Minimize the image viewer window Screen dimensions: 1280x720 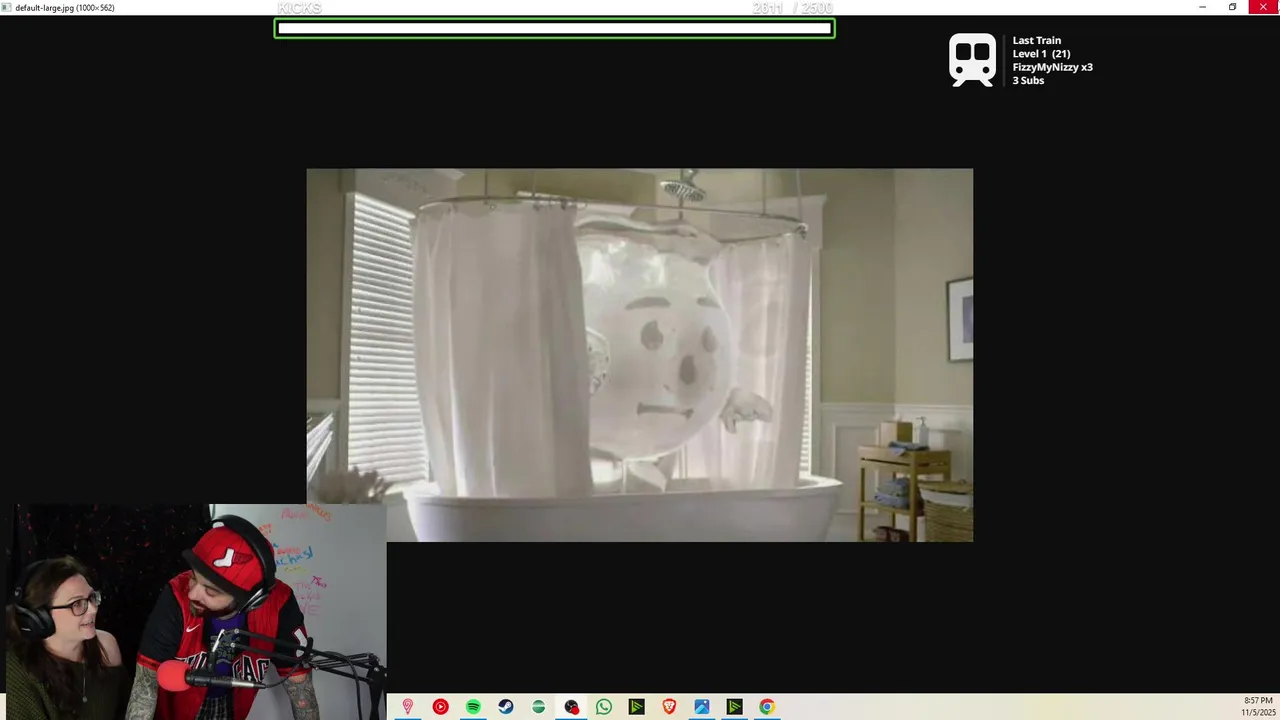(1202, 7)
